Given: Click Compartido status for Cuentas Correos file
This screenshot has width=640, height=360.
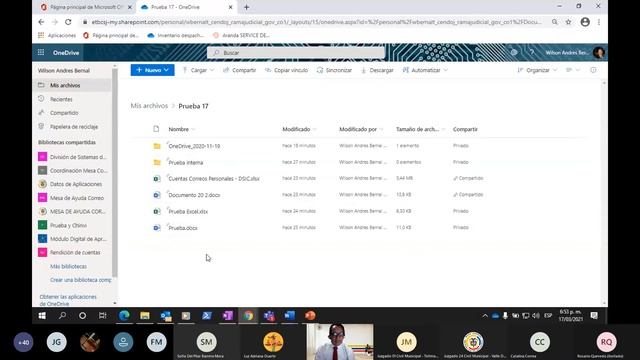Looking at the screenshot, I should point(468,178).
